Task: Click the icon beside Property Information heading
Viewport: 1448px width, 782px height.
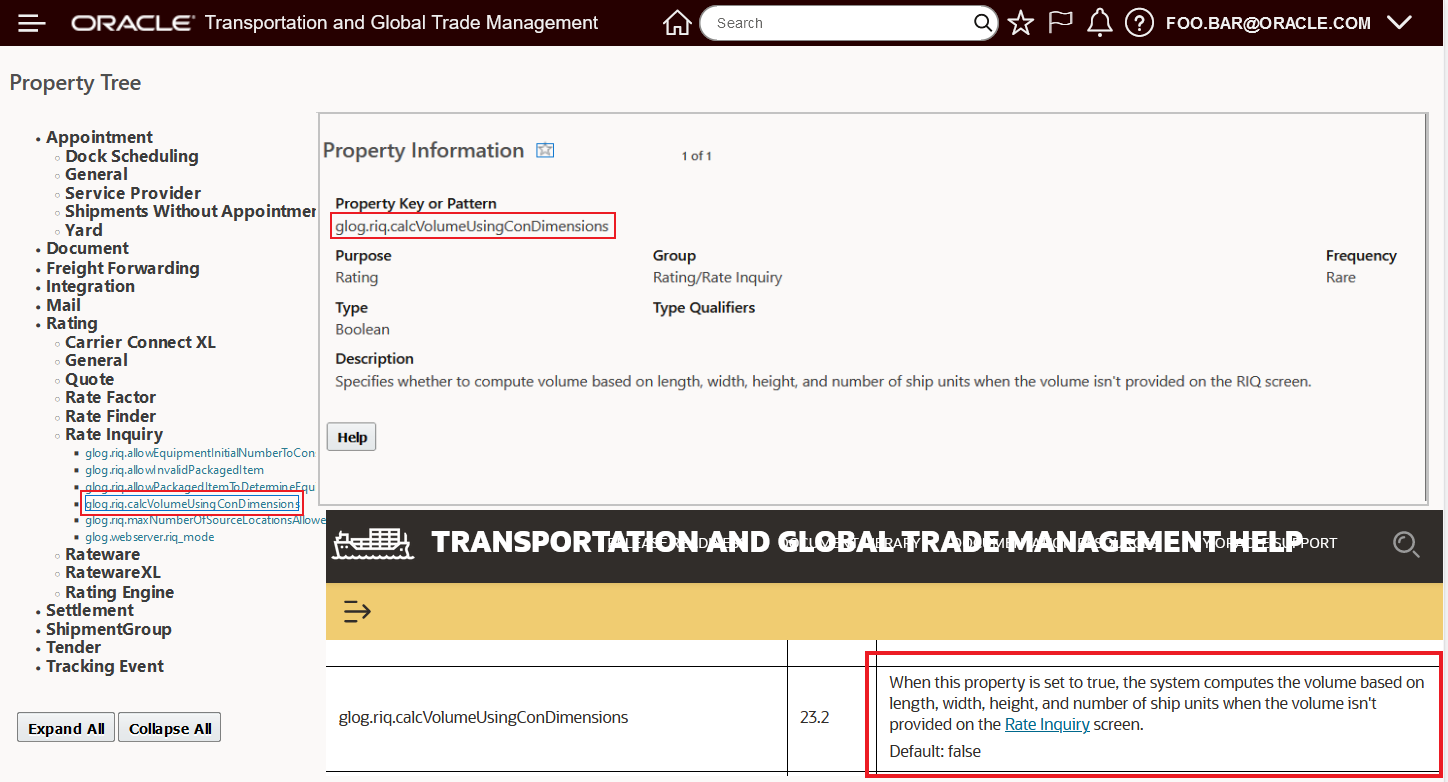Action: tap(545, 151)
